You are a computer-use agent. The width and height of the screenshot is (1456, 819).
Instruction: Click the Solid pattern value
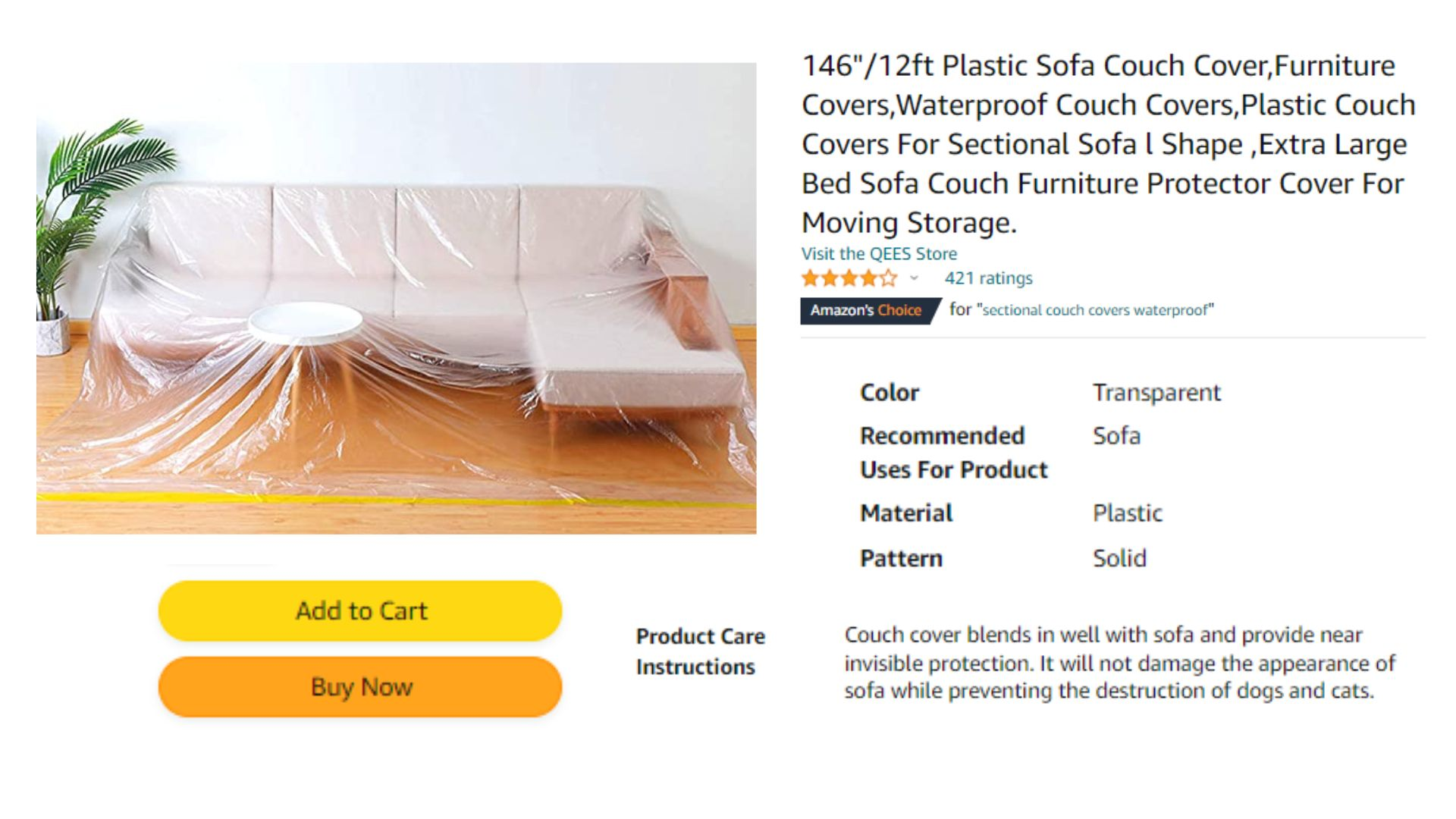(x=1119, y=559)
